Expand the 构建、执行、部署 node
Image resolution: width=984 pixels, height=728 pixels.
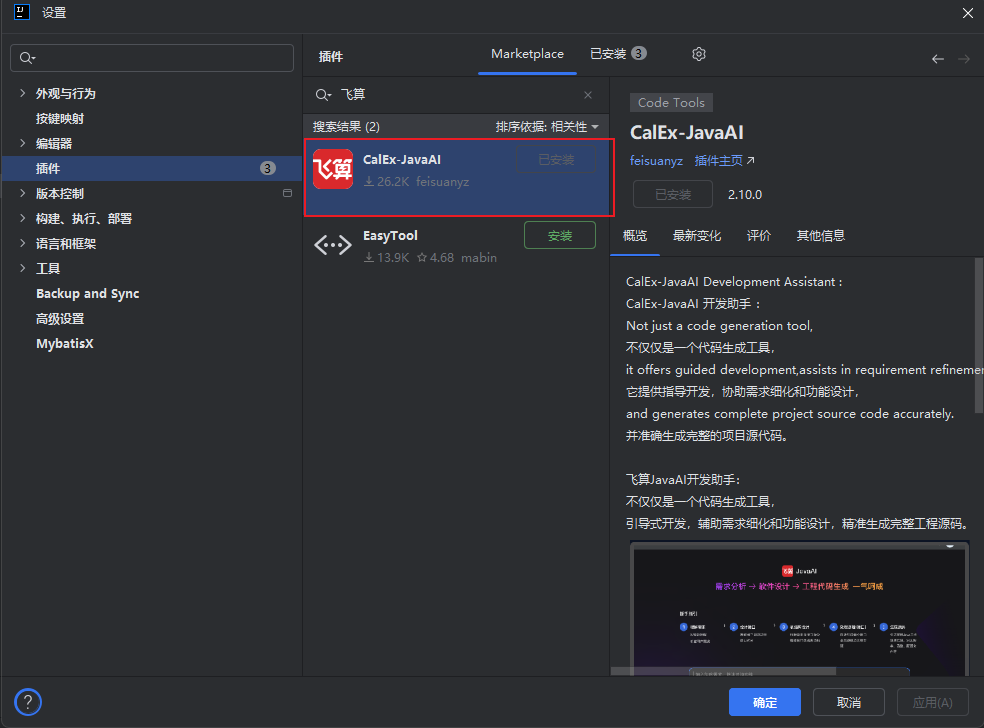click(x=23, y=218)
